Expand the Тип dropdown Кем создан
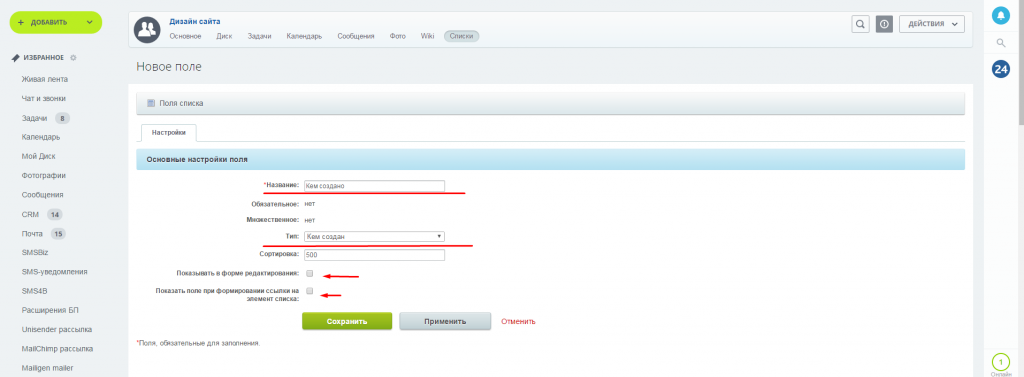The height and width of the screenshot is (377, 1024). tap(374, 237)
